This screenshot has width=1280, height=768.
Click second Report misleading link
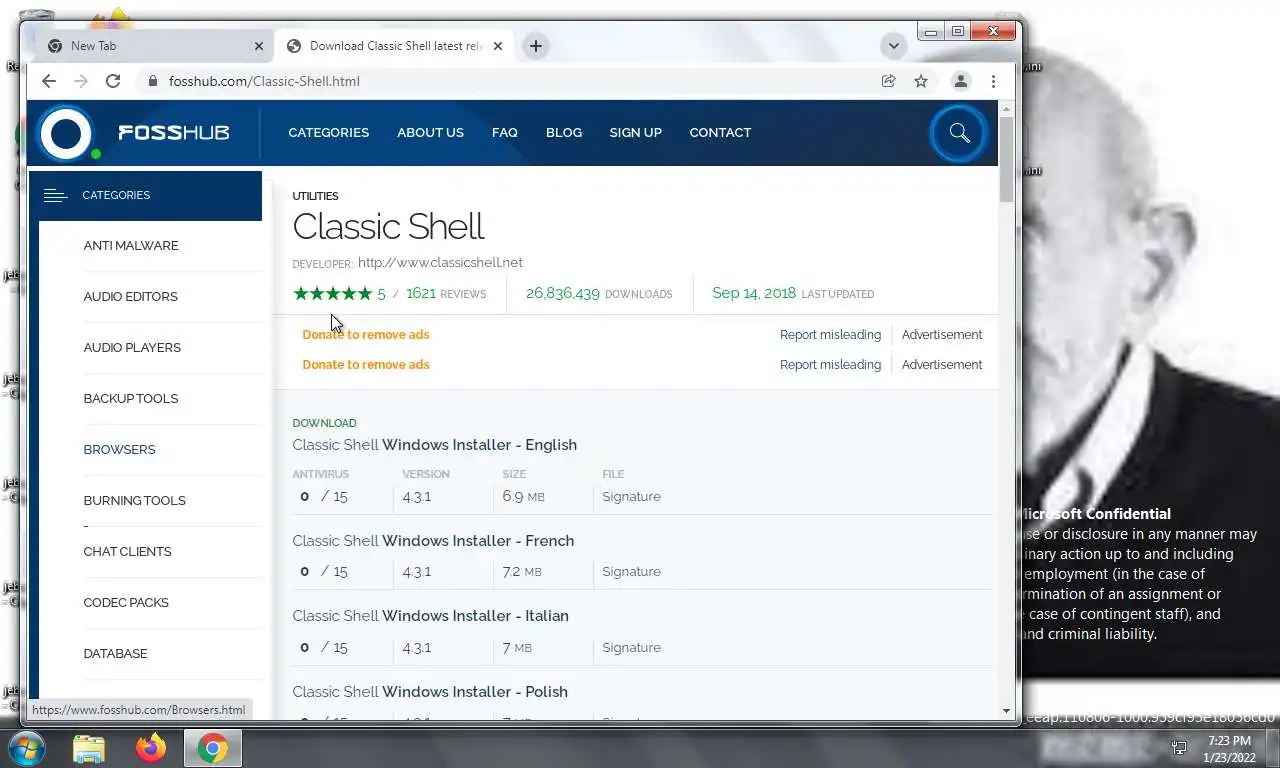[830, 364]
